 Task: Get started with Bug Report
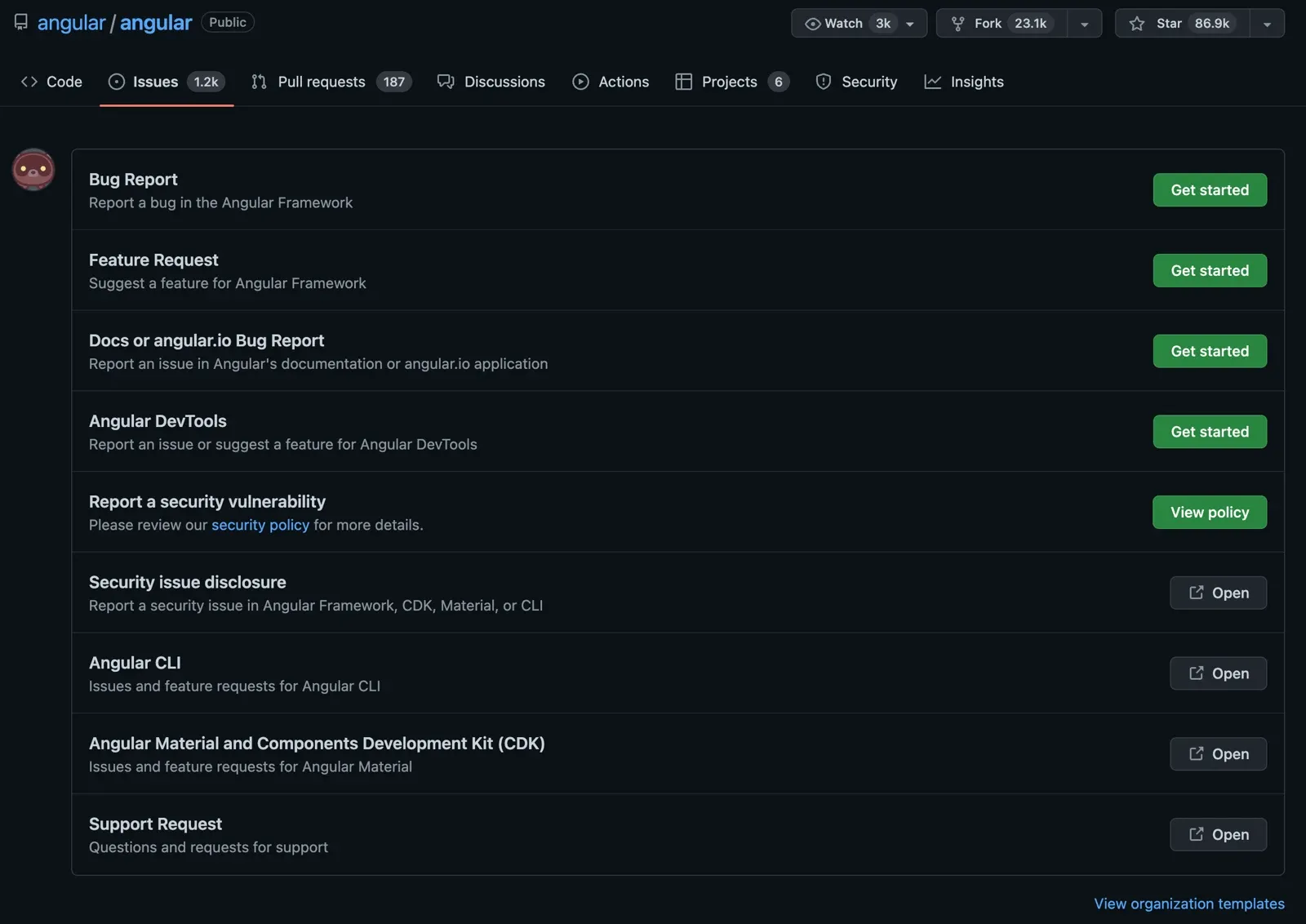(1210, 190)
